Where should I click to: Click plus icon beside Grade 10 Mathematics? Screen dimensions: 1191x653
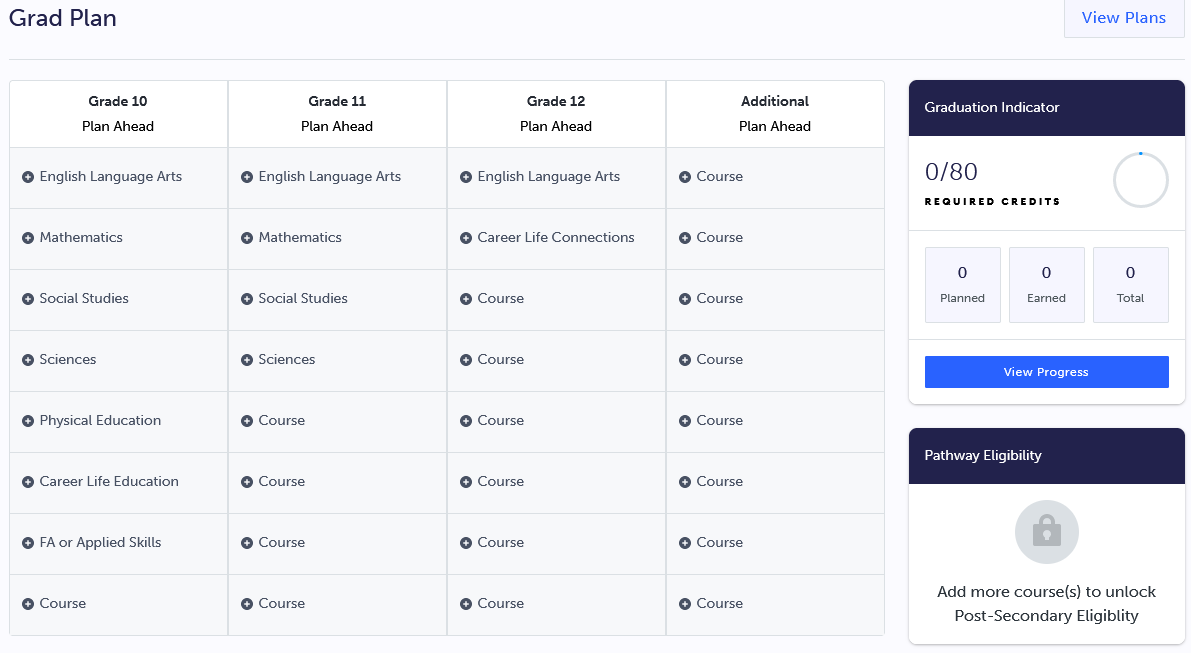click(x=28, y=238)
